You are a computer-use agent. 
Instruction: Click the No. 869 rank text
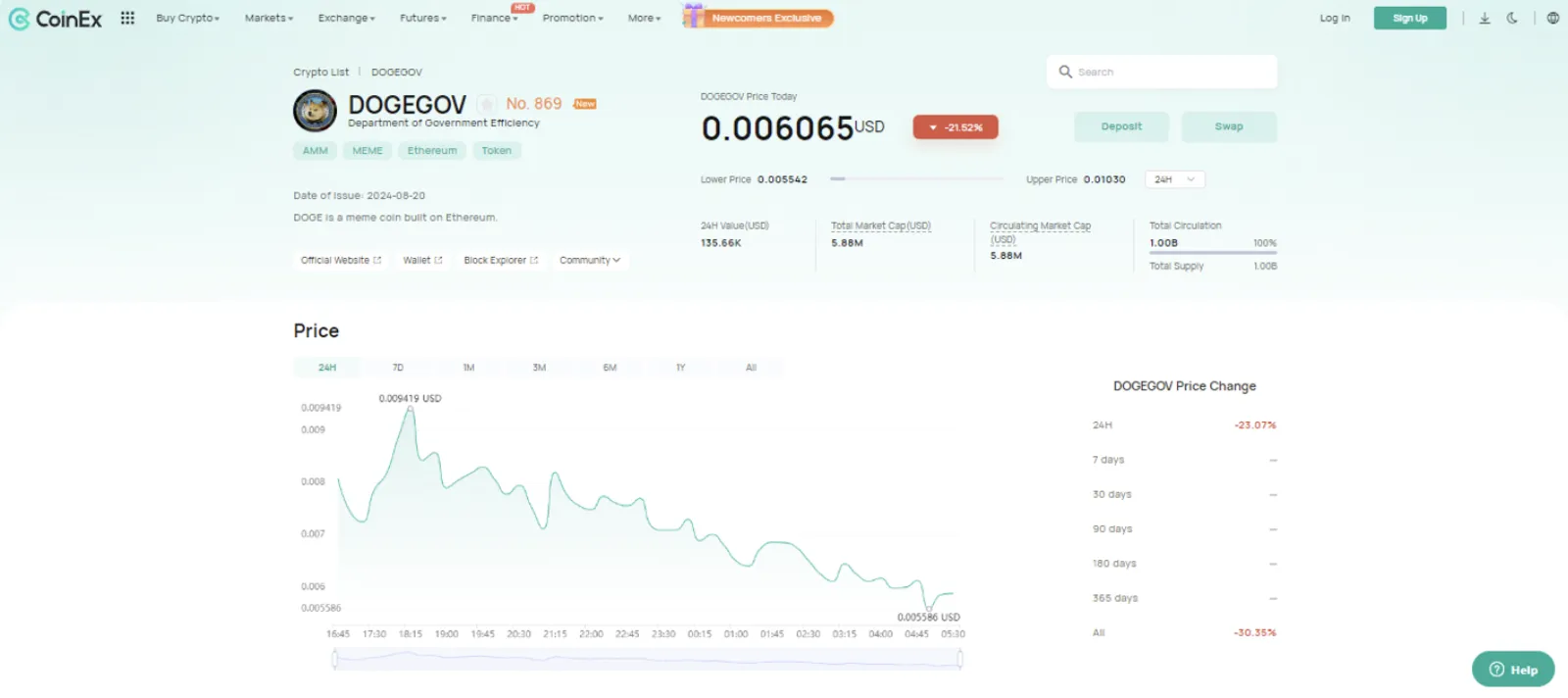click(x=534, y=104)
